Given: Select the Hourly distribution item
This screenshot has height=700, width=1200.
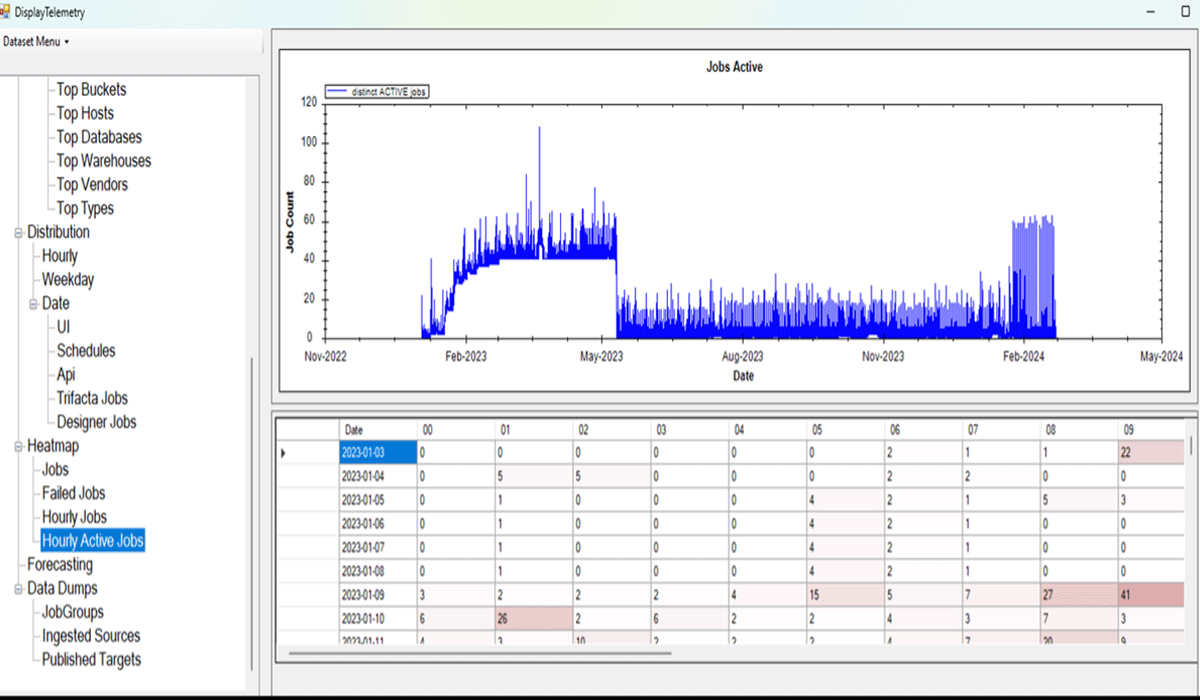Looking at the screenshot, I should click(x=59, y=256).
